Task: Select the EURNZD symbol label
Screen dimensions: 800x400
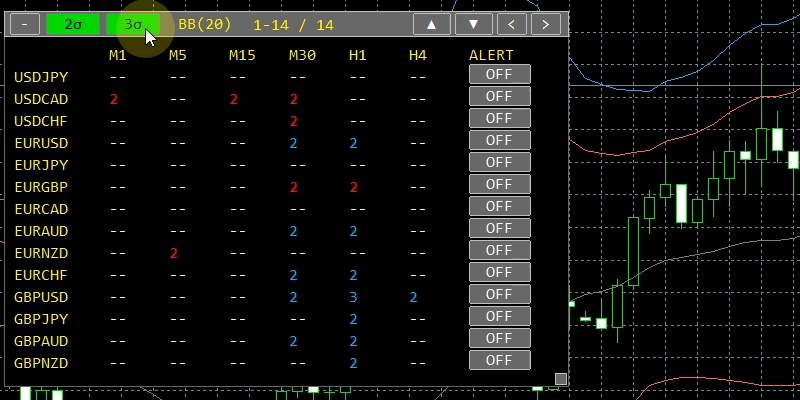Action: point(41,253)
